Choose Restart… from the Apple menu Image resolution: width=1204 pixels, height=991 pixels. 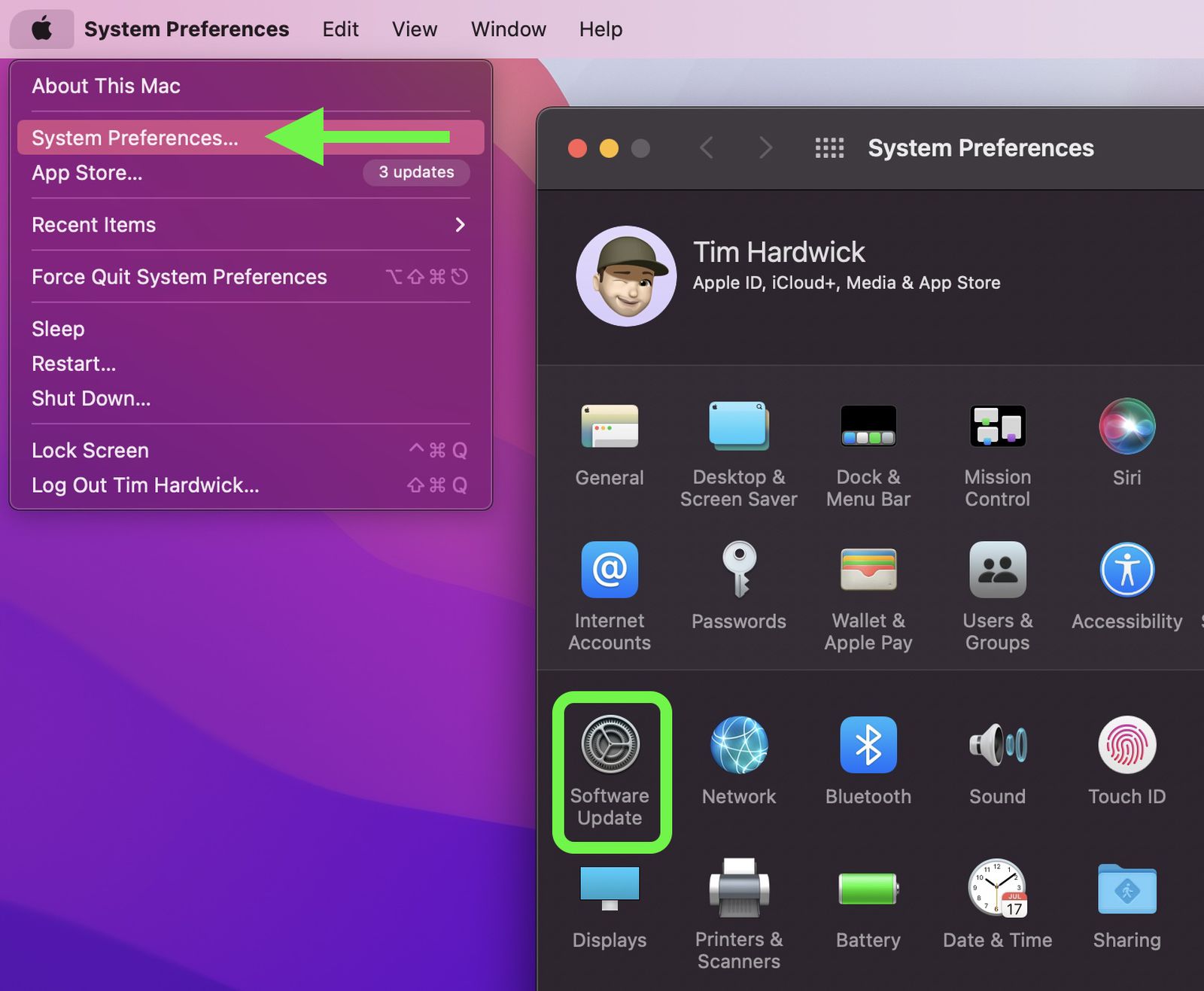[x=250, y=363]
